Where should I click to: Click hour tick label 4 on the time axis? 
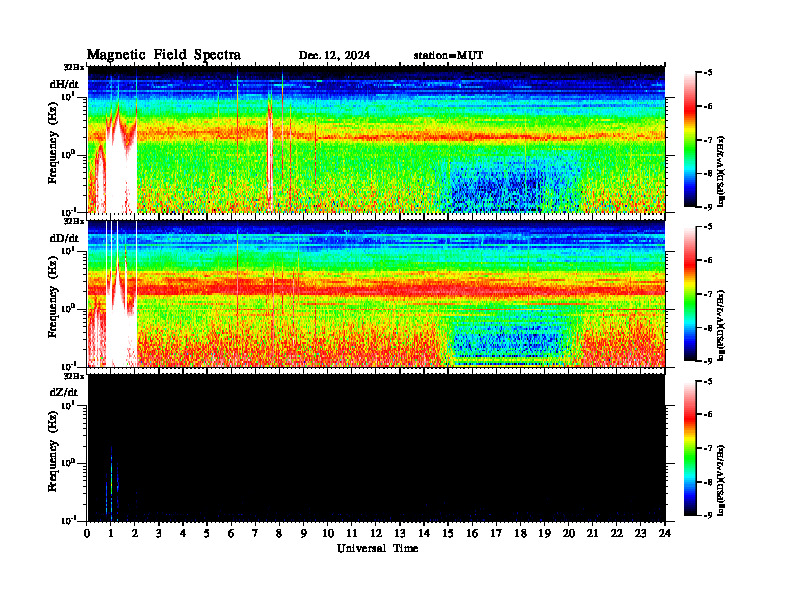183,533
